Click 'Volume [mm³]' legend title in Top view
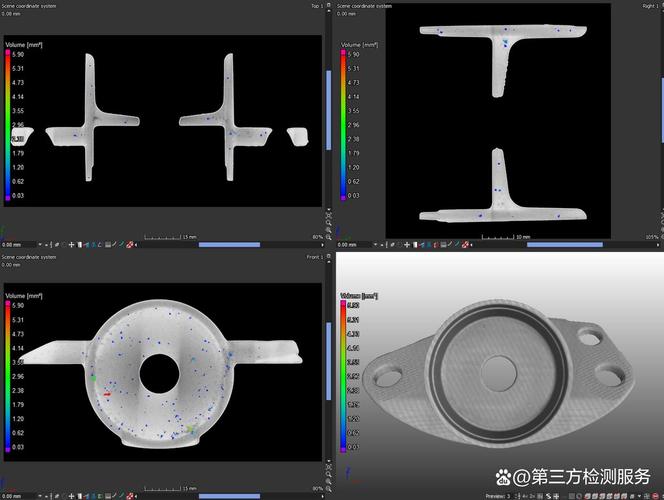 24,44
